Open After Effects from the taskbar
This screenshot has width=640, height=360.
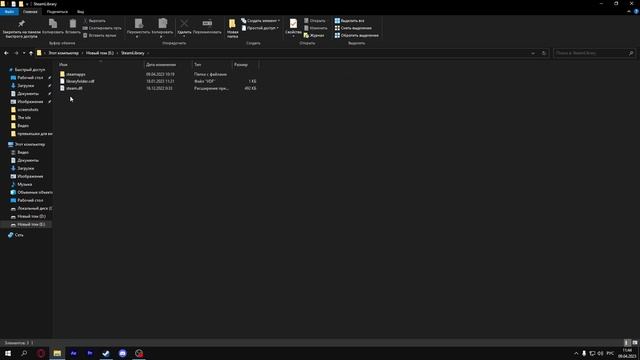73,353
